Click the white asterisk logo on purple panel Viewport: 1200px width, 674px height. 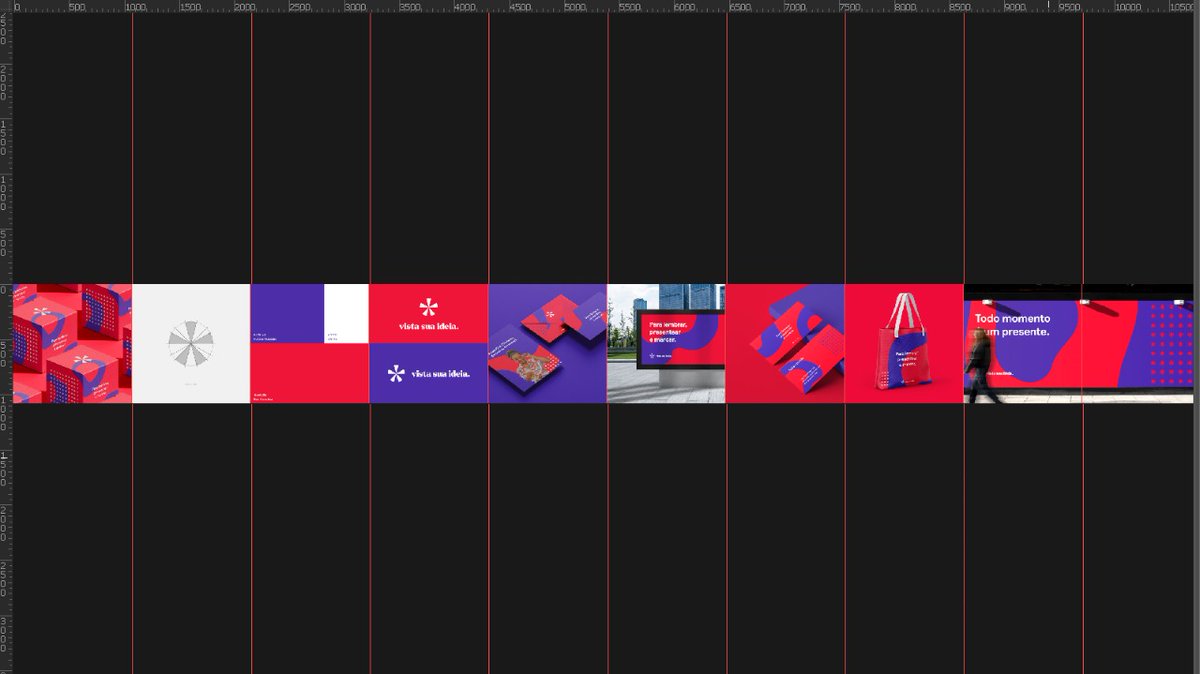[x=396, y=374]
